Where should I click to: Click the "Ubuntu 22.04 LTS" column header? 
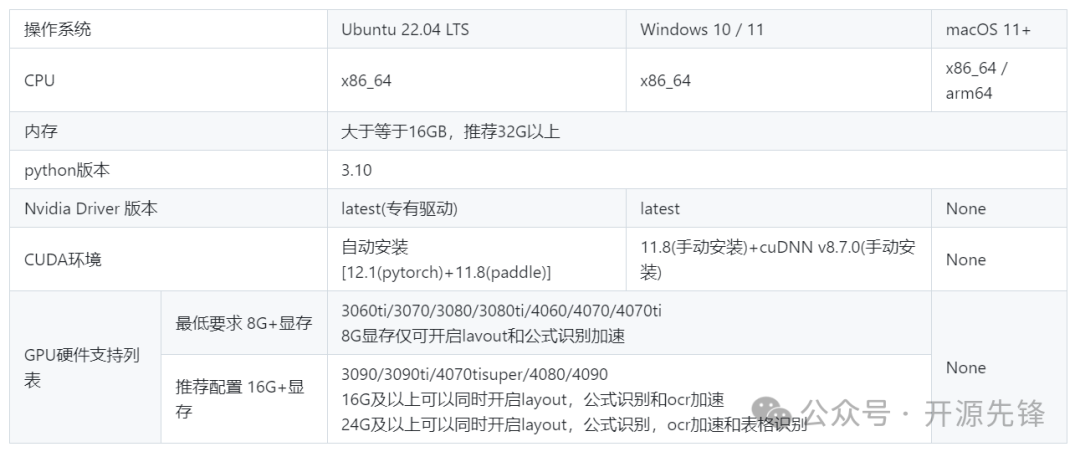pyautogui.click(x=405, y=29)
